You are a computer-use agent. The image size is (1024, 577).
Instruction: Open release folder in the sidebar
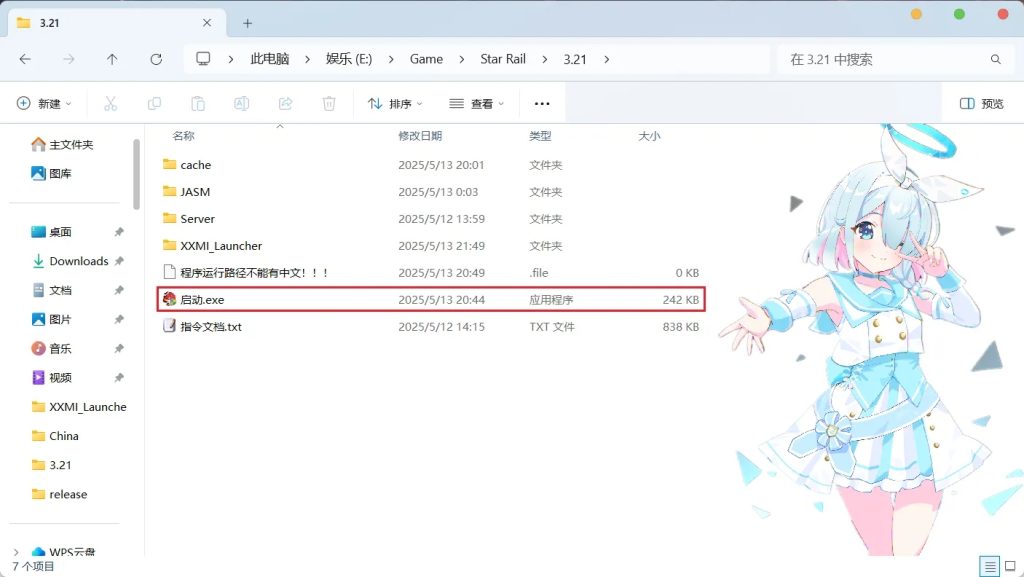(59, 494)
